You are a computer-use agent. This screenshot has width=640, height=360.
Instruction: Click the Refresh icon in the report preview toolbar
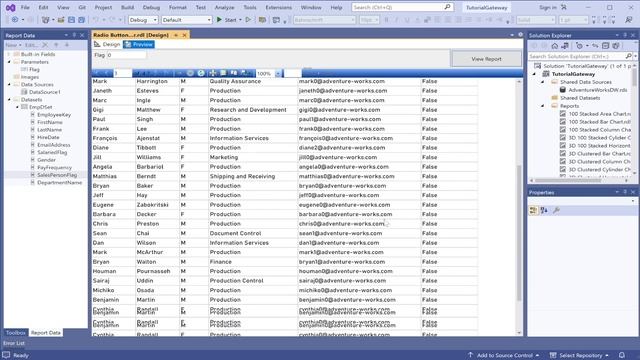[201, 73]
